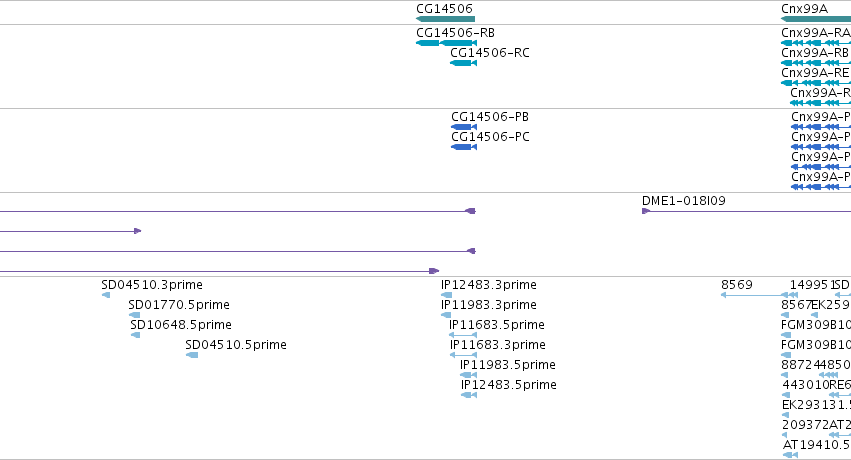The image size is (851, 460).
Task: Select the SD01770.5prime EST feature
Action: point(134,315)
